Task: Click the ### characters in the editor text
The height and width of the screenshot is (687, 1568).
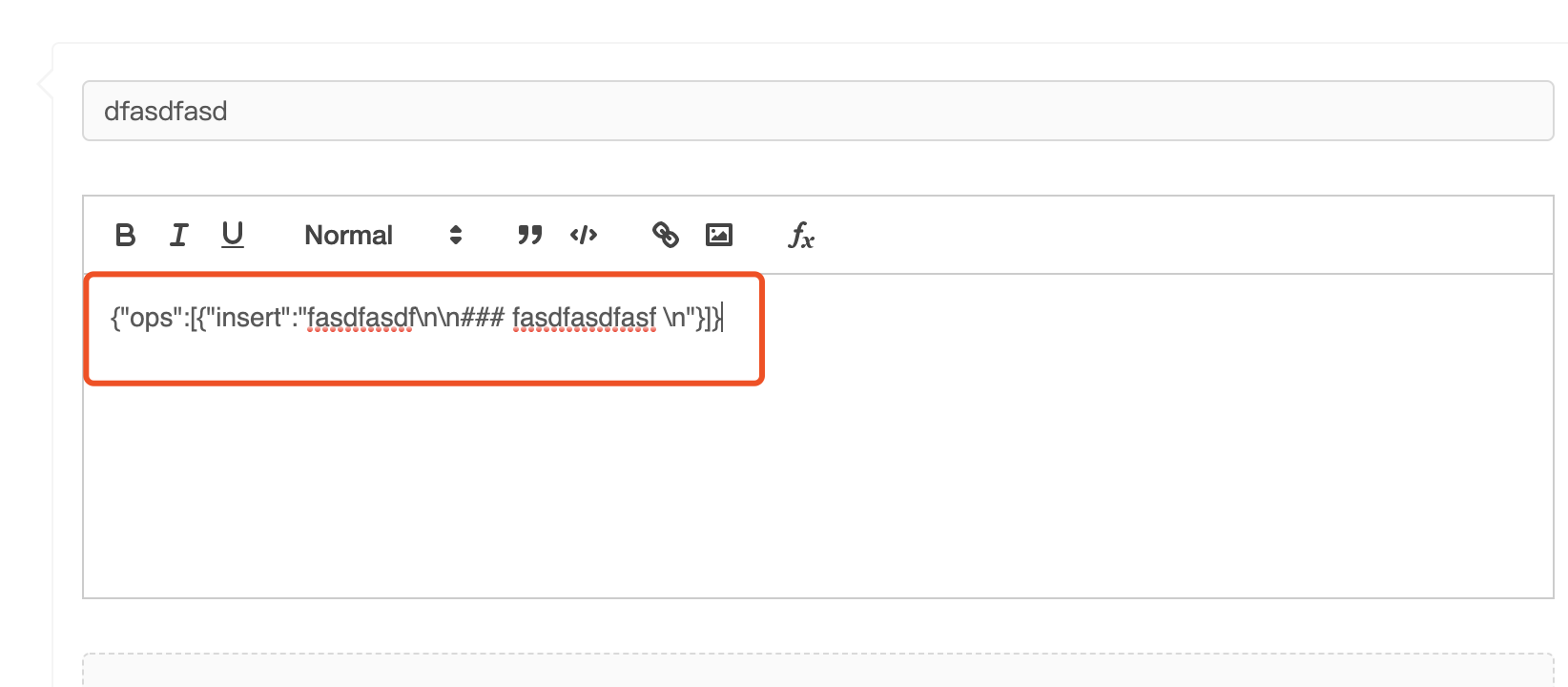Action: (482, 318)
